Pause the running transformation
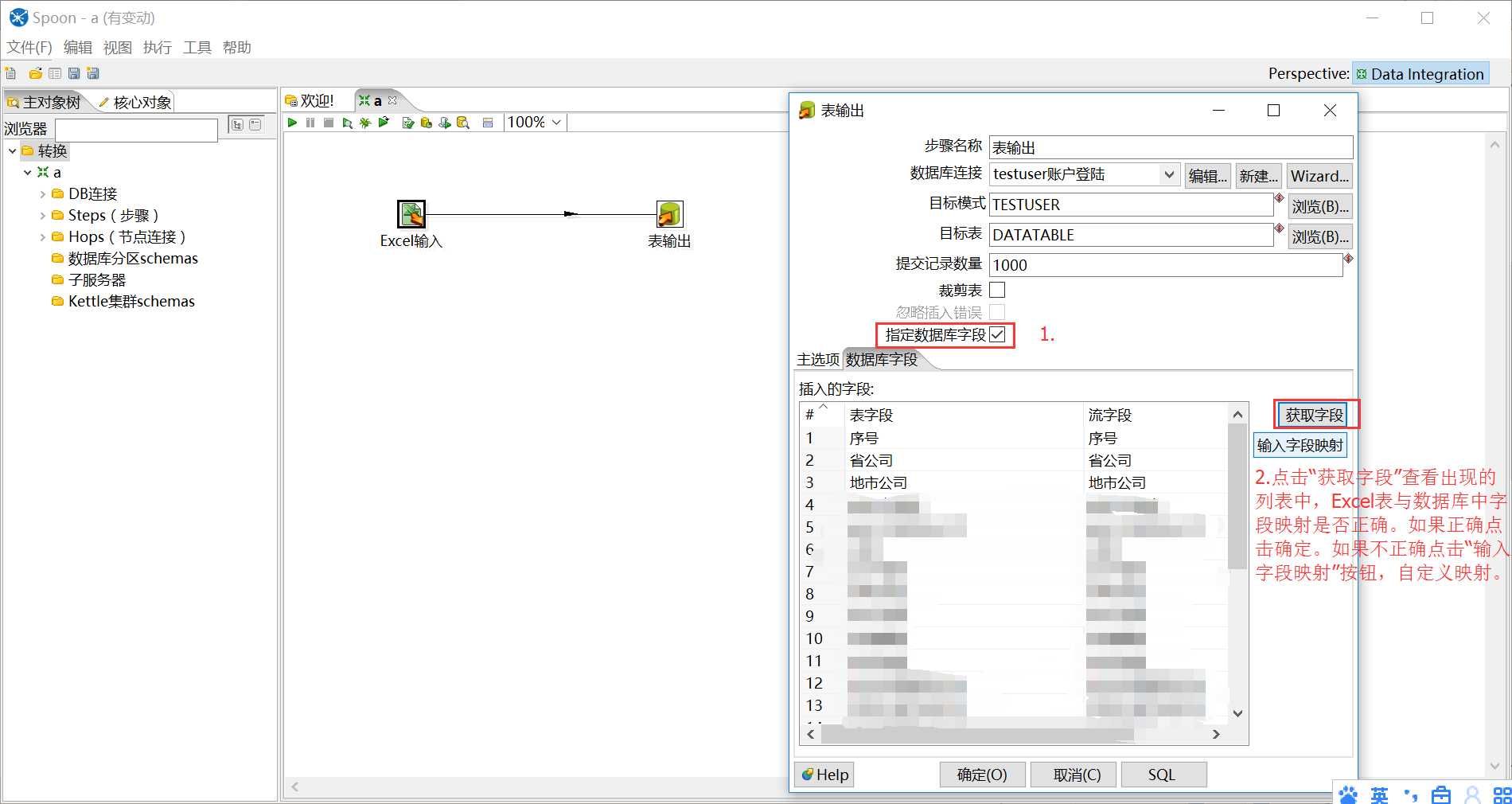This screenshot has width=1512, height=804. pyautogui.click(x=310, y=123)
